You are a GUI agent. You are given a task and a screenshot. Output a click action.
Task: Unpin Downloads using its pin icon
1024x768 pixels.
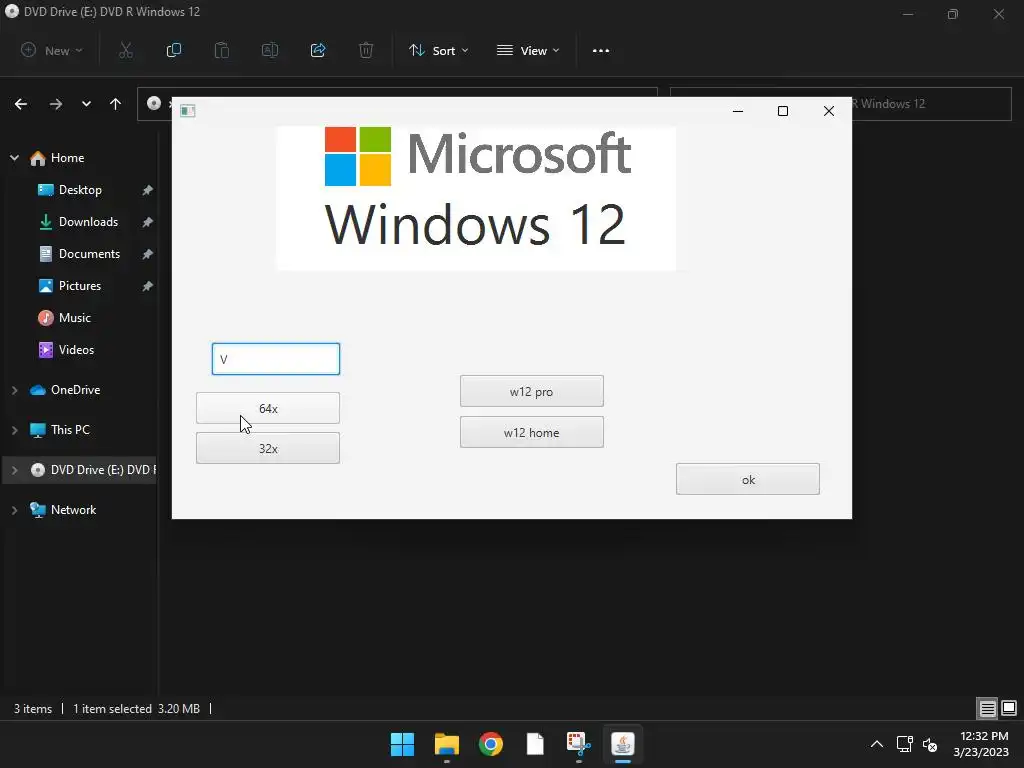148,222
